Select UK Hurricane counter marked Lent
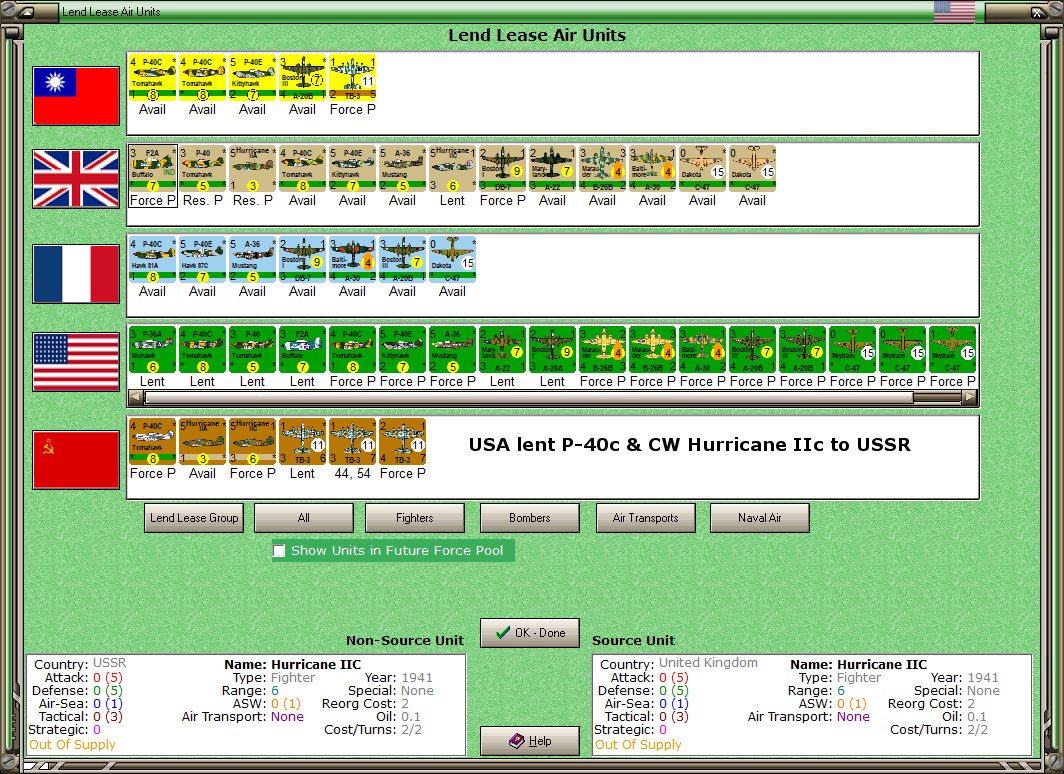The height and width of the screenshot is (774, 1064). tap(452, 168)
